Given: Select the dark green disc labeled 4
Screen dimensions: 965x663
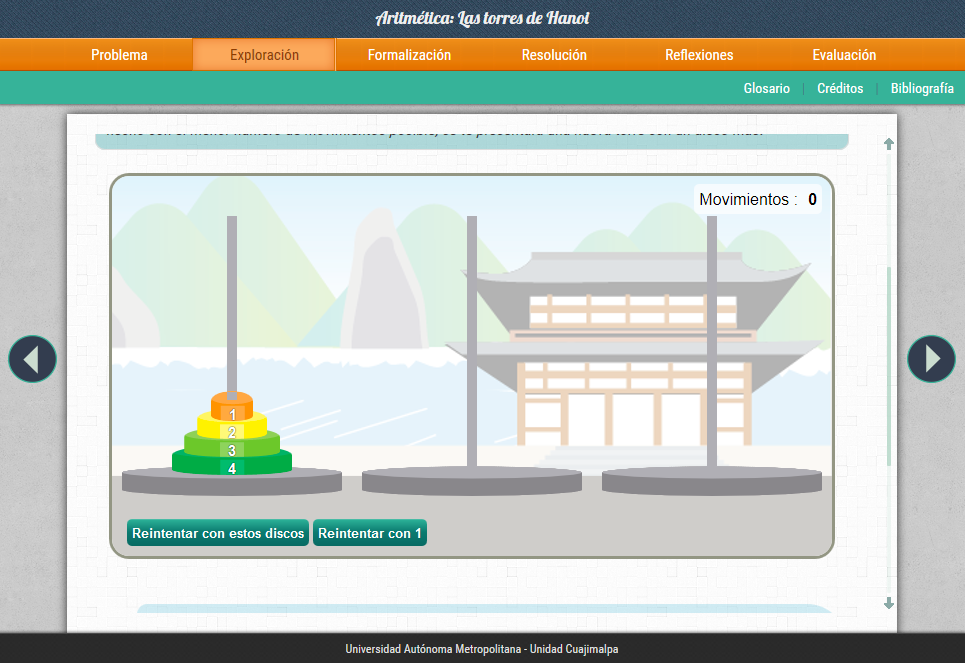Looking at the screenshot, I should pos(232,466).
